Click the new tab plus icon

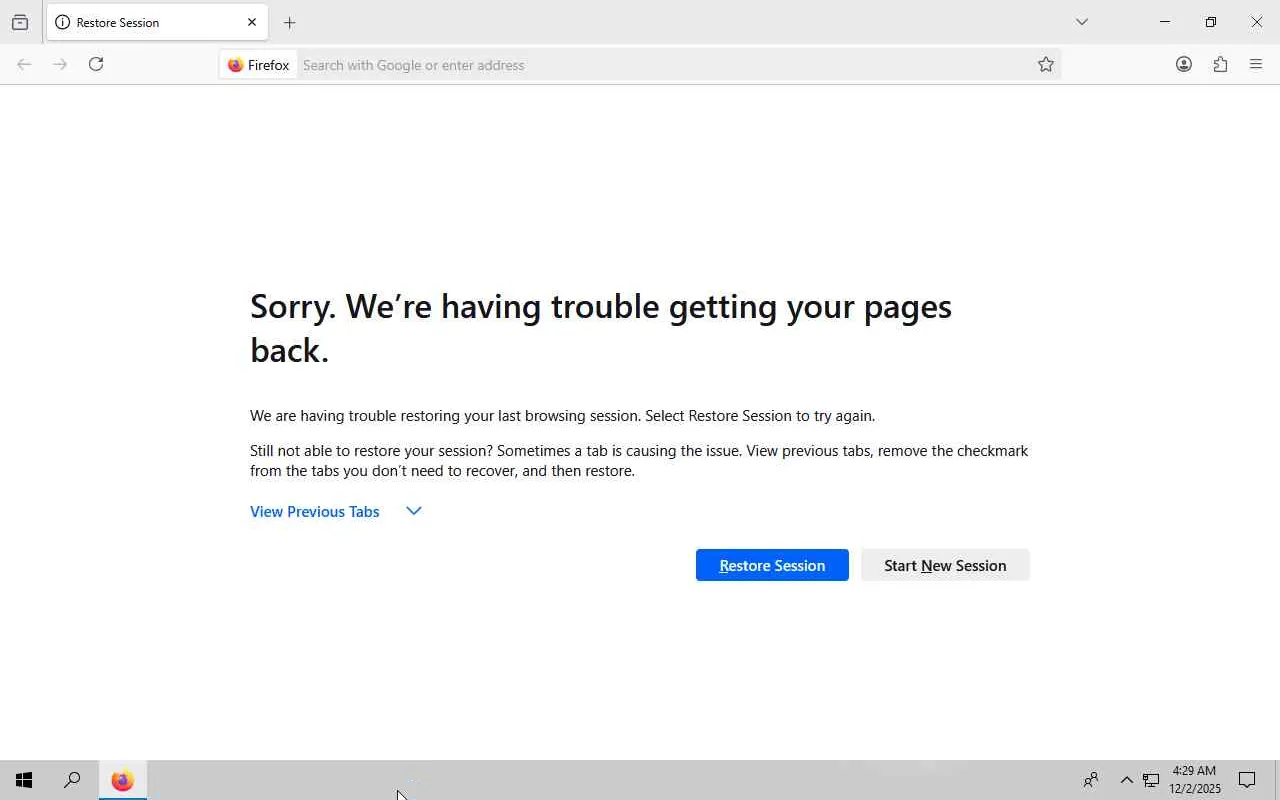[x=289, y=22]
